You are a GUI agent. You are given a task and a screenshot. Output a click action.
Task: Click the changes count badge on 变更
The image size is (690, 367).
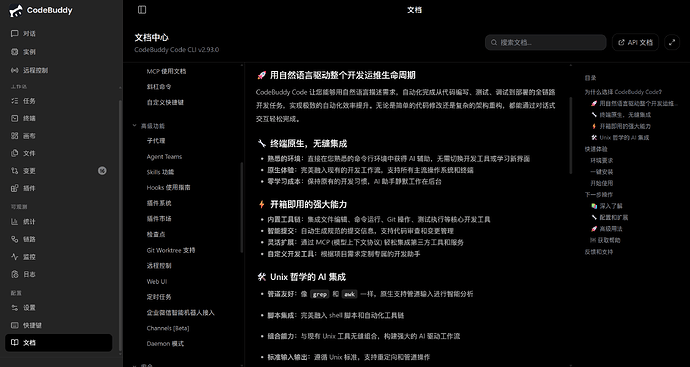pyautogui.click(x=102, y=171)
